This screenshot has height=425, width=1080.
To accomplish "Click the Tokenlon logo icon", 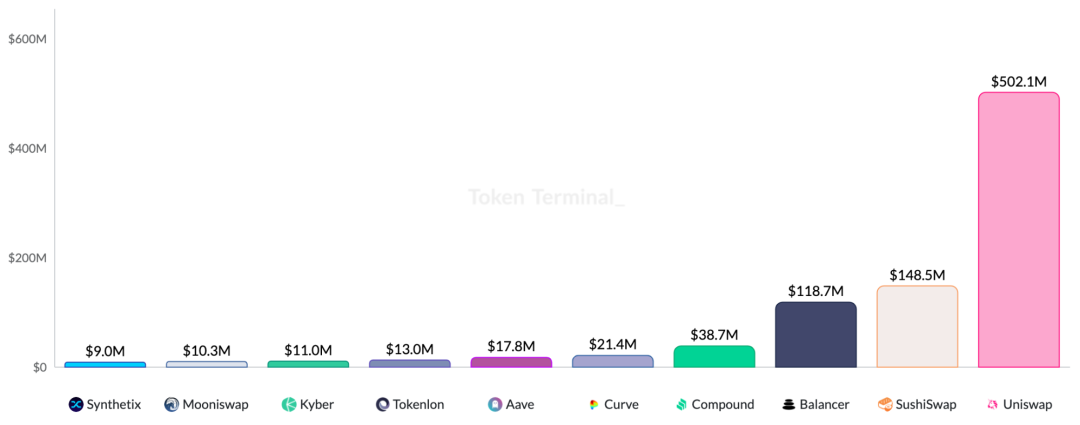I will tap(383, 404).
